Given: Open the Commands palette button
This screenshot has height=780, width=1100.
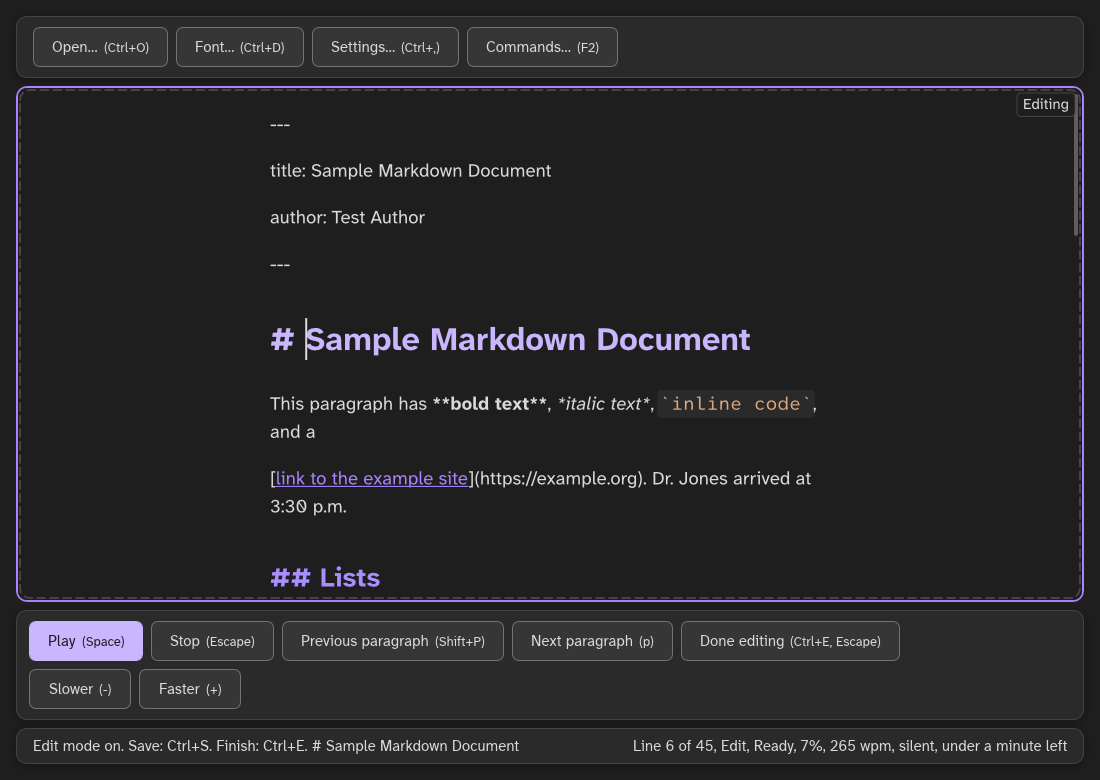Looking at the screenshot, I should [542, 47].
